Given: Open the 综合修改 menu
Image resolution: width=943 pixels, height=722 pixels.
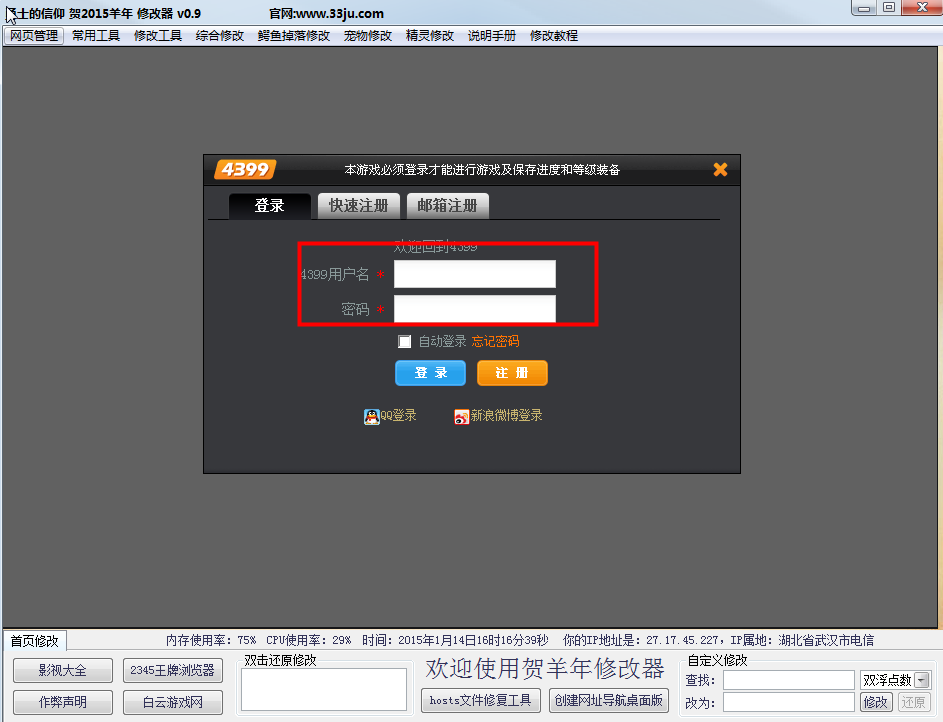Looking at the screenshot, I should click(x=220, y=36).
